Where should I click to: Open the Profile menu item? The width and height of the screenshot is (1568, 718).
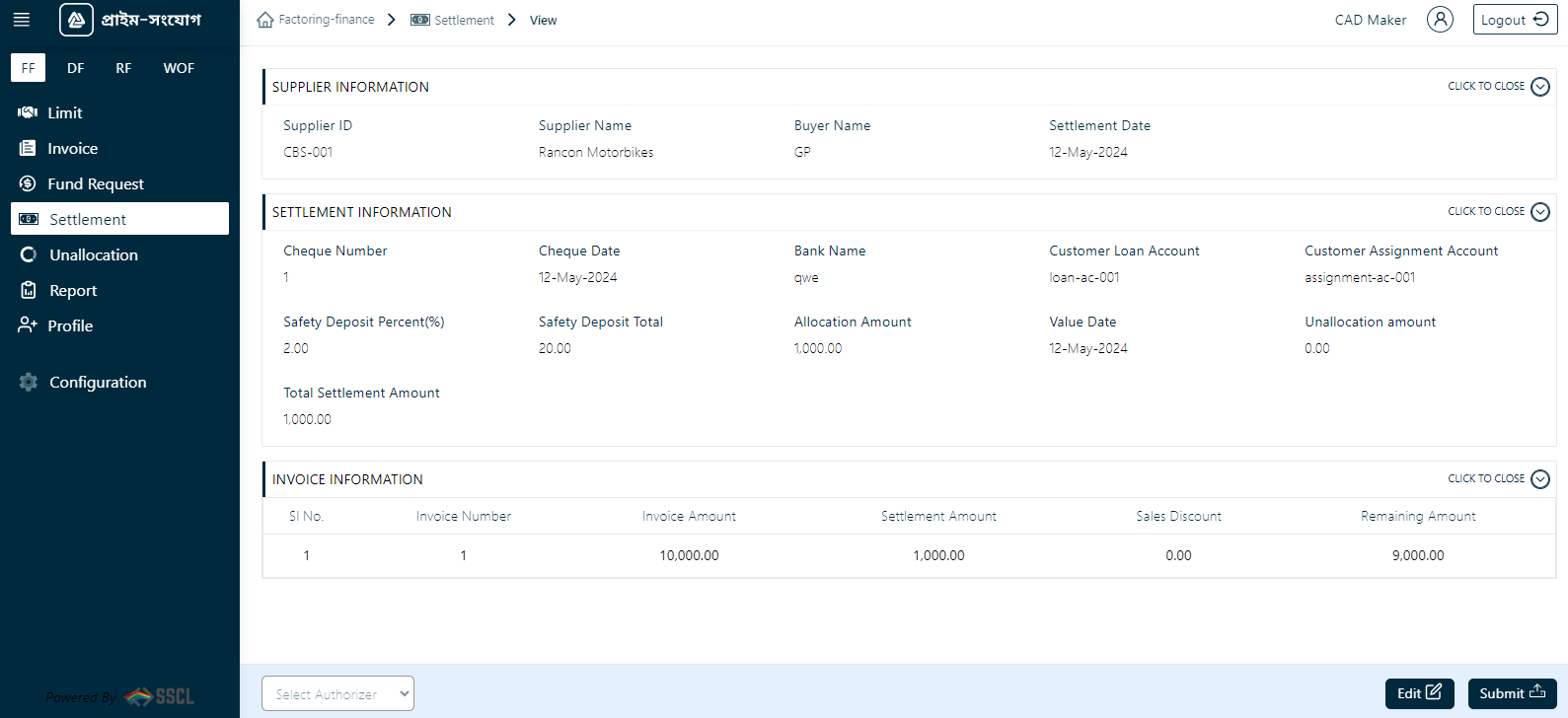pos(119,325)
